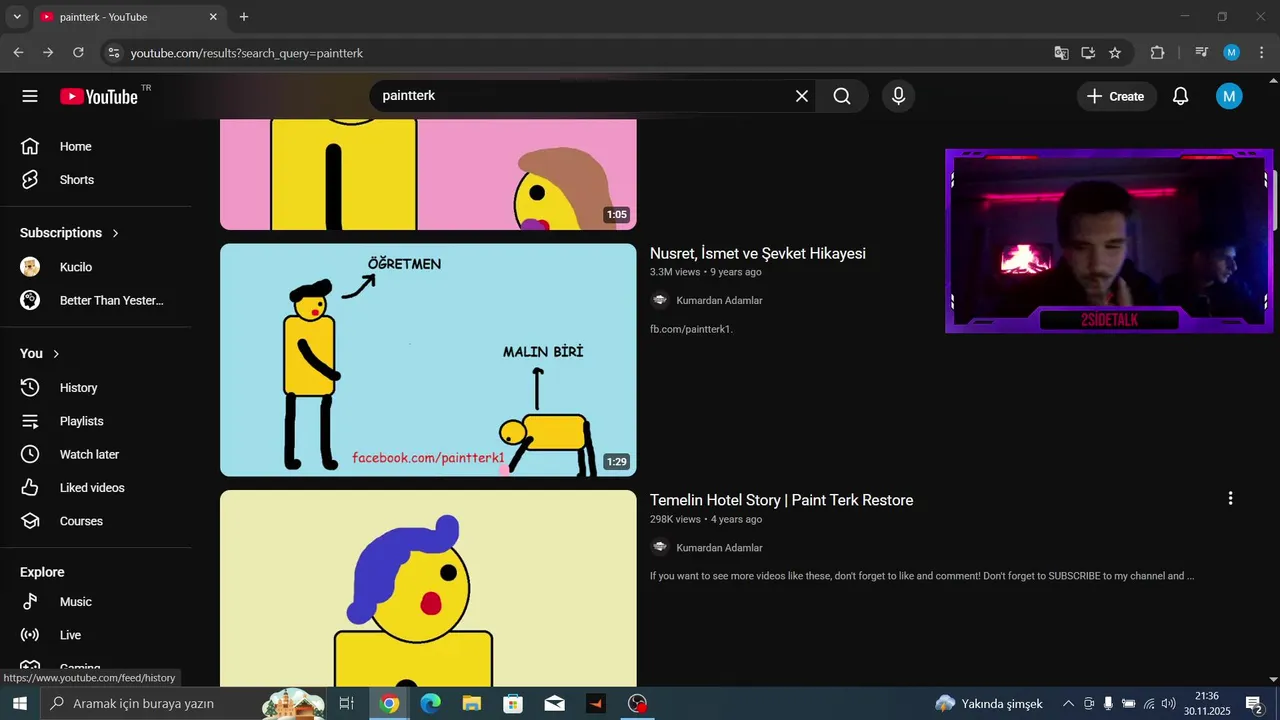Open Task View on the taskbar

click(x=346, y=704)
